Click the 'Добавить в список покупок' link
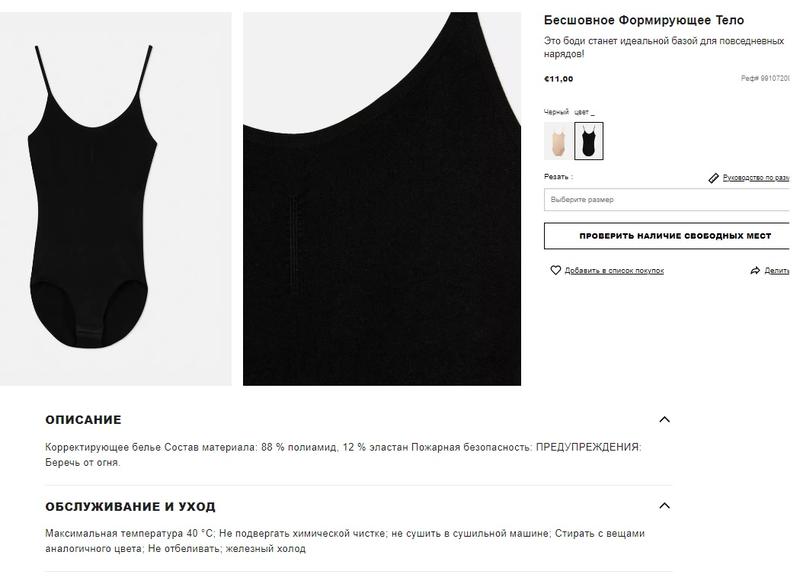800x584 pixels. point(614,271)
